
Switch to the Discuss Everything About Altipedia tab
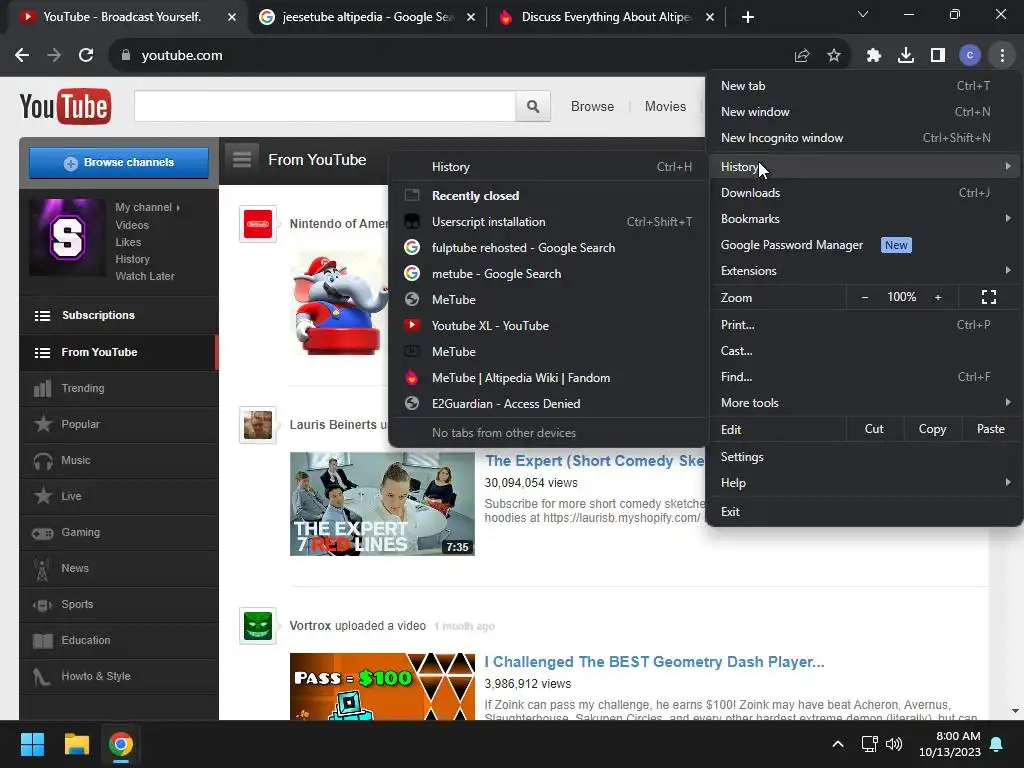606,17
